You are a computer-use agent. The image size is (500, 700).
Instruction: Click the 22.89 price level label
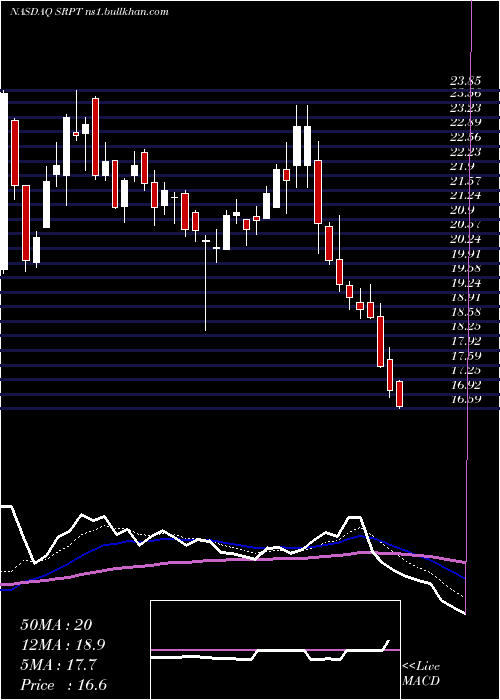click(466, 122)
